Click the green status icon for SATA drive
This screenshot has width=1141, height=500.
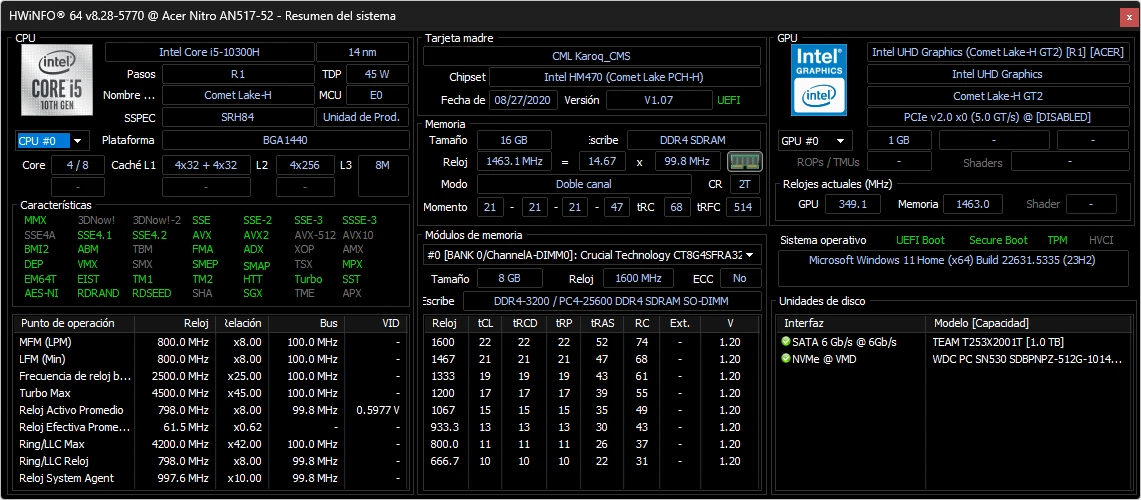[785, 341]
